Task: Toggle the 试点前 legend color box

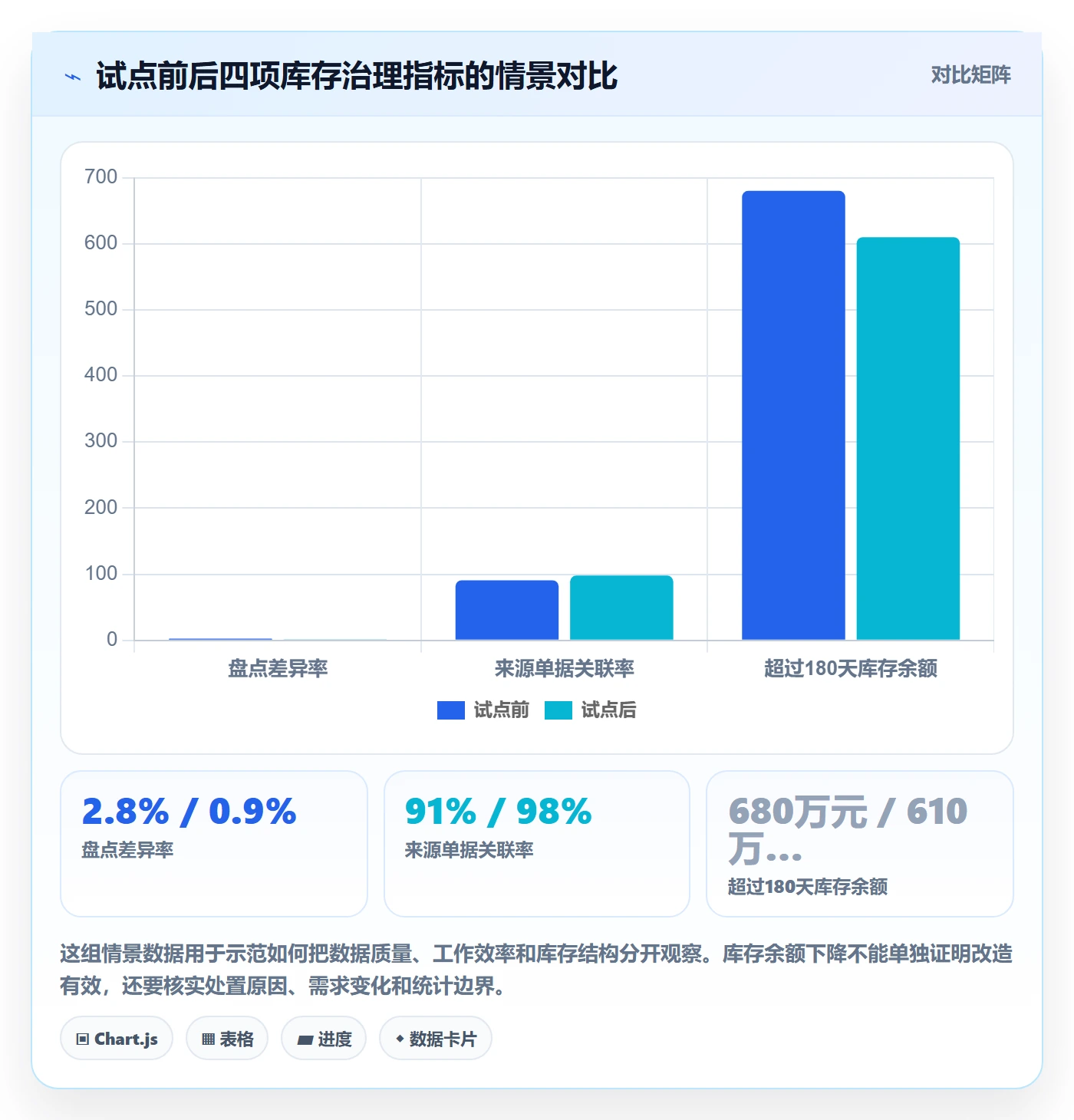Action: point(451,710)
